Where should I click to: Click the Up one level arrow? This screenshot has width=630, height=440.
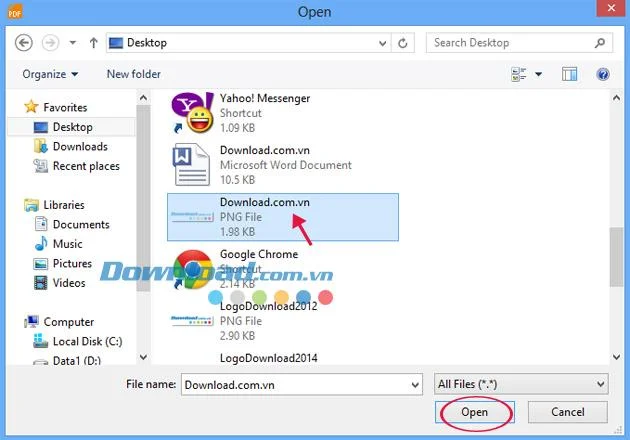[x=94, y=43]
